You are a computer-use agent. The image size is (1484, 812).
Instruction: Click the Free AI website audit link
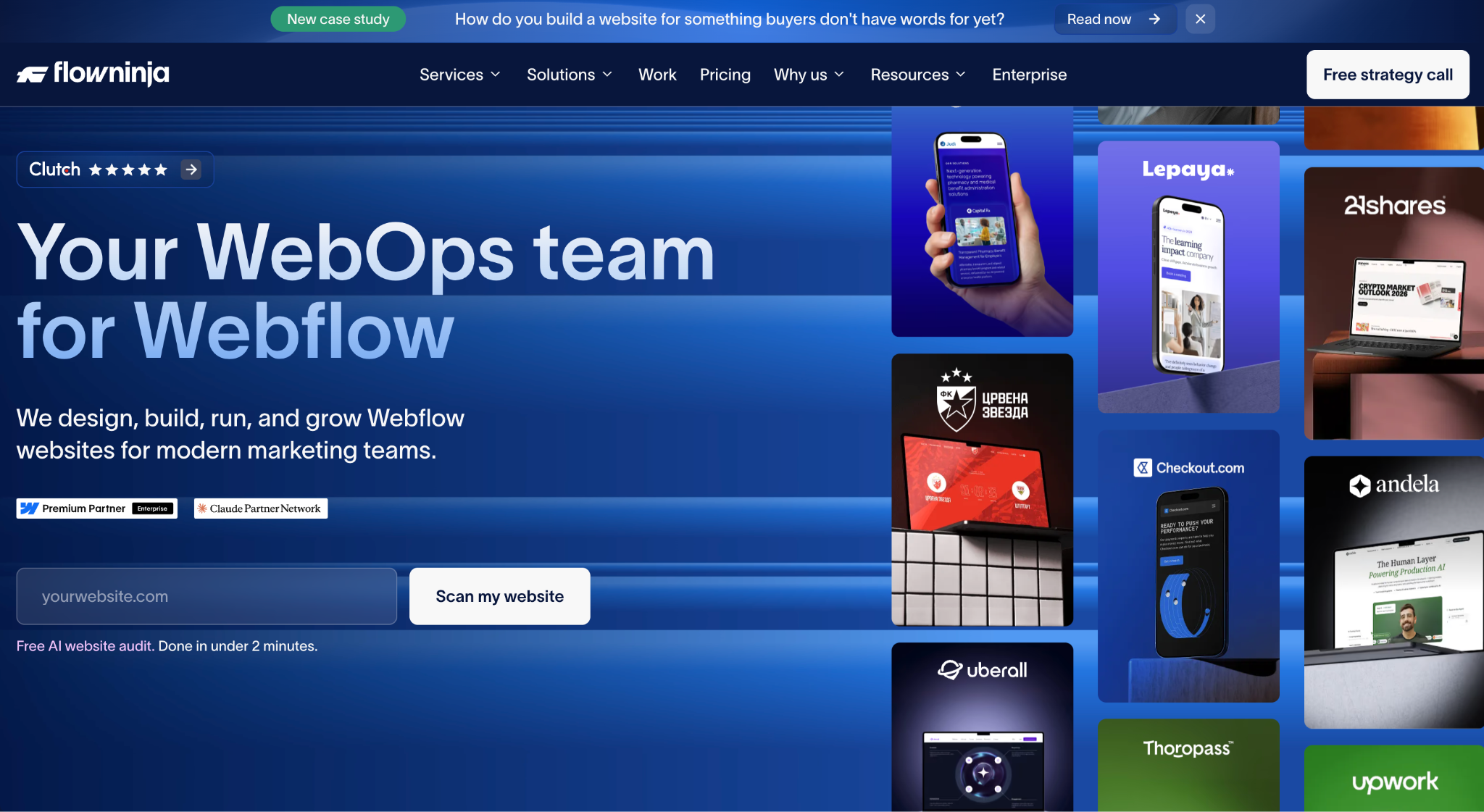click(86, 646)
